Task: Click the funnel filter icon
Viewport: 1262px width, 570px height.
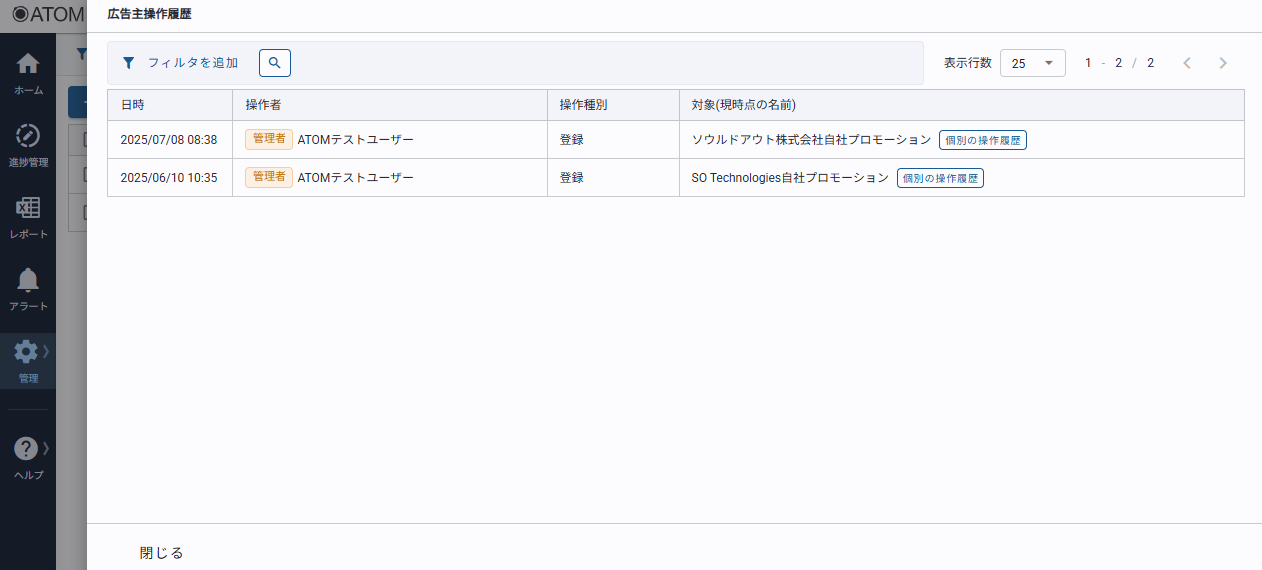Action: [x=128, y=63]
